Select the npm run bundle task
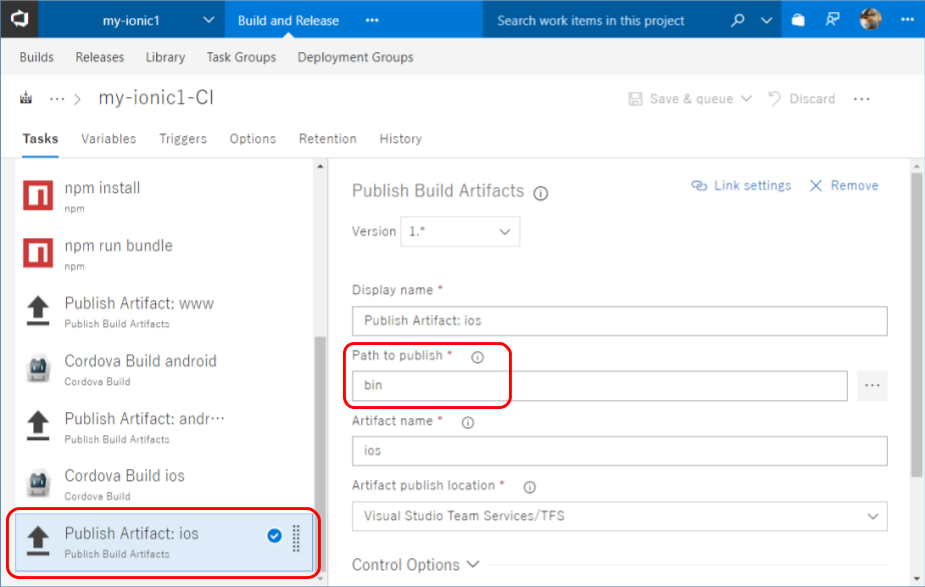 [164, 254]
